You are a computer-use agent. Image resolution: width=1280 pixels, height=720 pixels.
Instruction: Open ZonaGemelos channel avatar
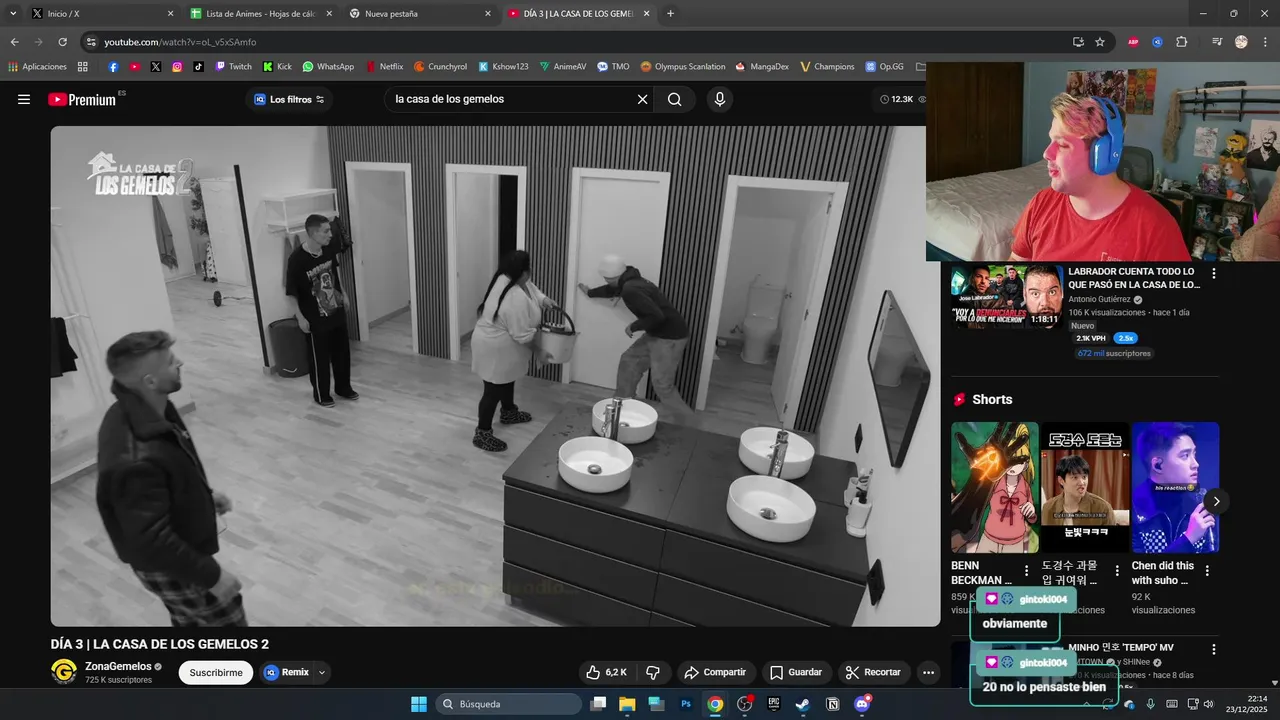pos(64,672)
